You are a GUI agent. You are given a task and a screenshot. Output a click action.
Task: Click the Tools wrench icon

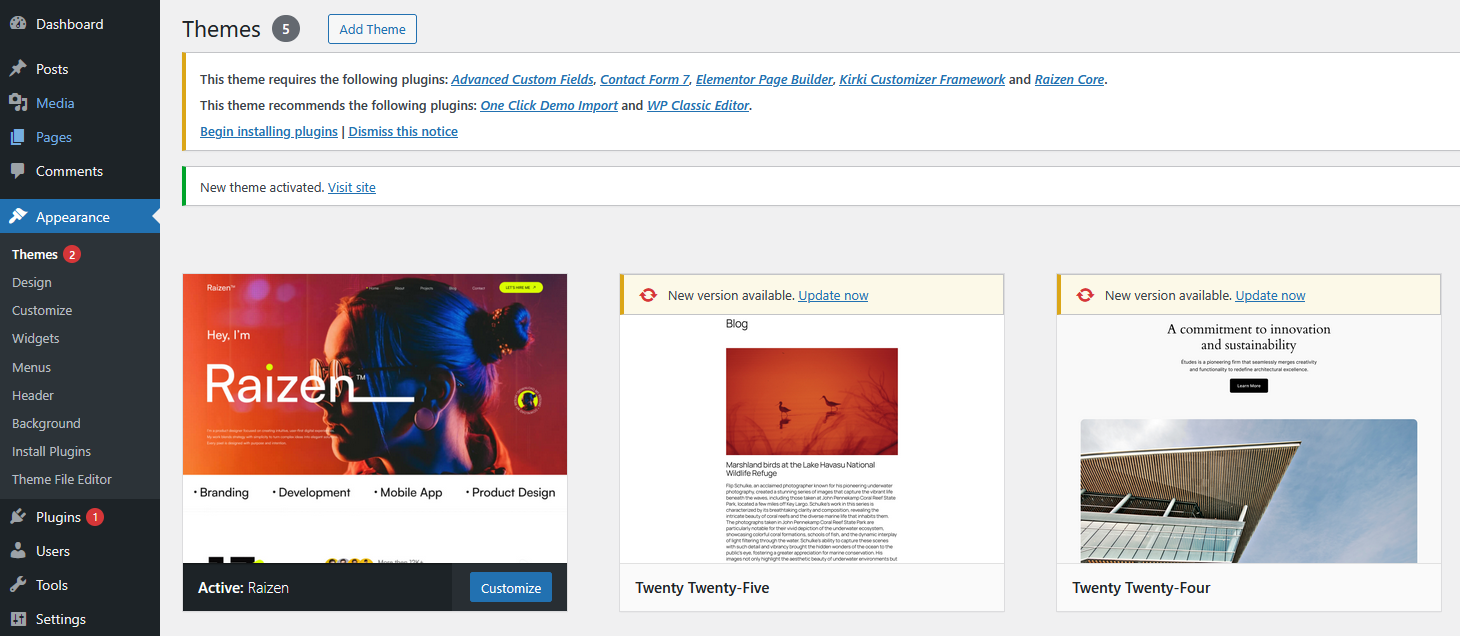coord(18,585)
